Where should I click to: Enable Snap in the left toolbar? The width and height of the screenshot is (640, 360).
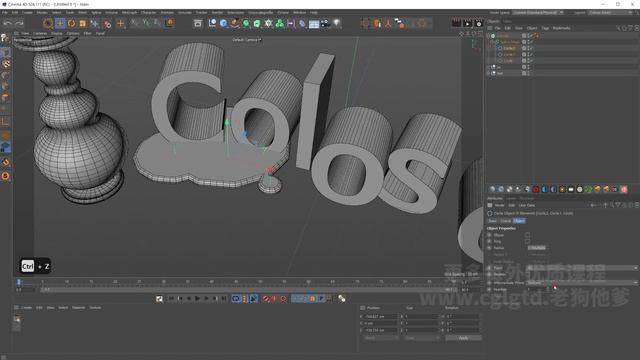6,162
